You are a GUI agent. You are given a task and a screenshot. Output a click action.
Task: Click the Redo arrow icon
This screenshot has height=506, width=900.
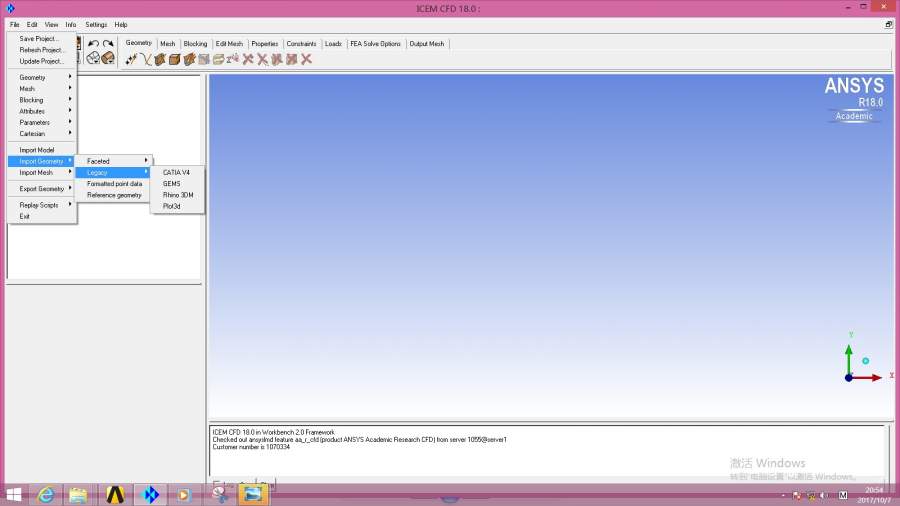click(108, 44)
